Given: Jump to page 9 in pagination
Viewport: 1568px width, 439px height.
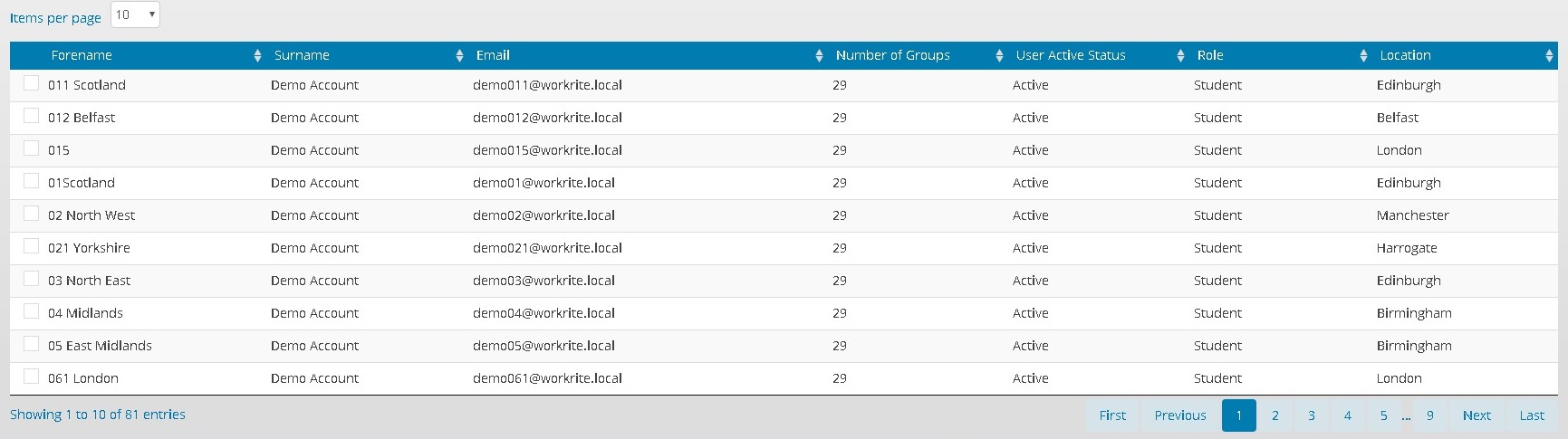Looking at the screenshot, I should [x=1430, y=415].
